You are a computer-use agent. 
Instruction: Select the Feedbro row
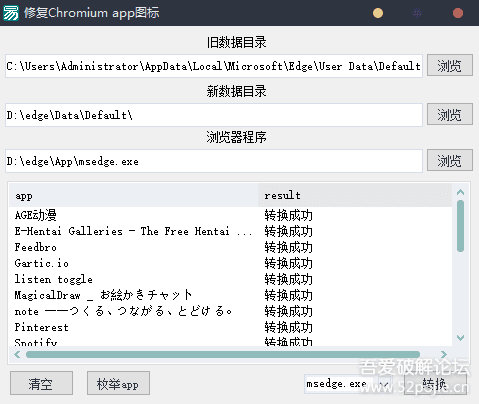(x=230, y=247)
